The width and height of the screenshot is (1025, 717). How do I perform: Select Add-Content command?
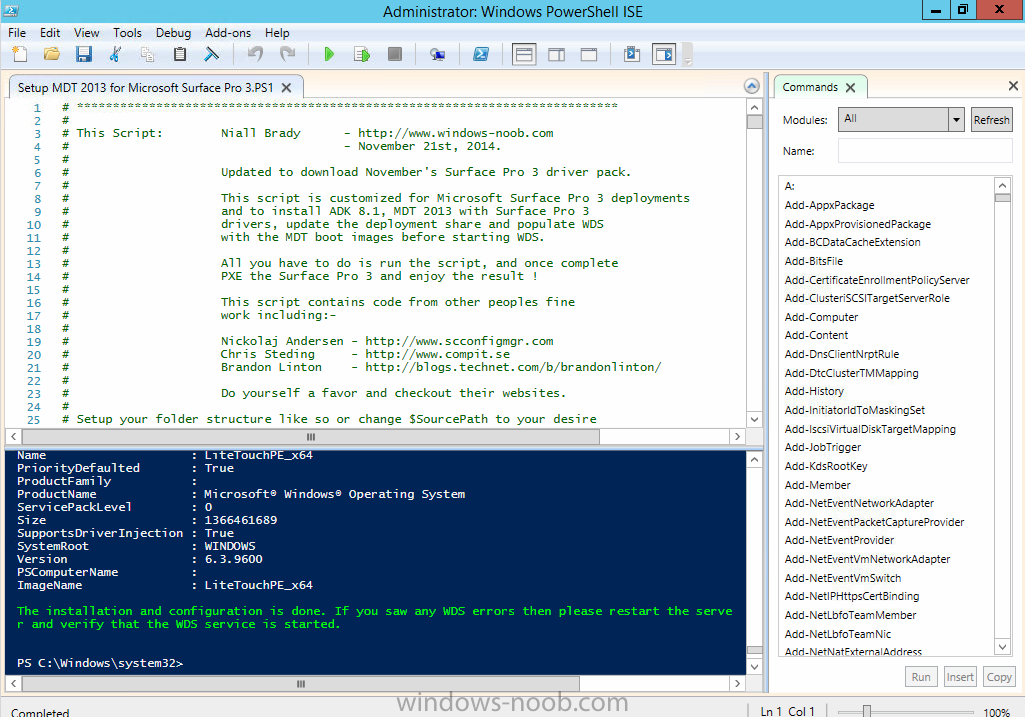tap(816, 335)
